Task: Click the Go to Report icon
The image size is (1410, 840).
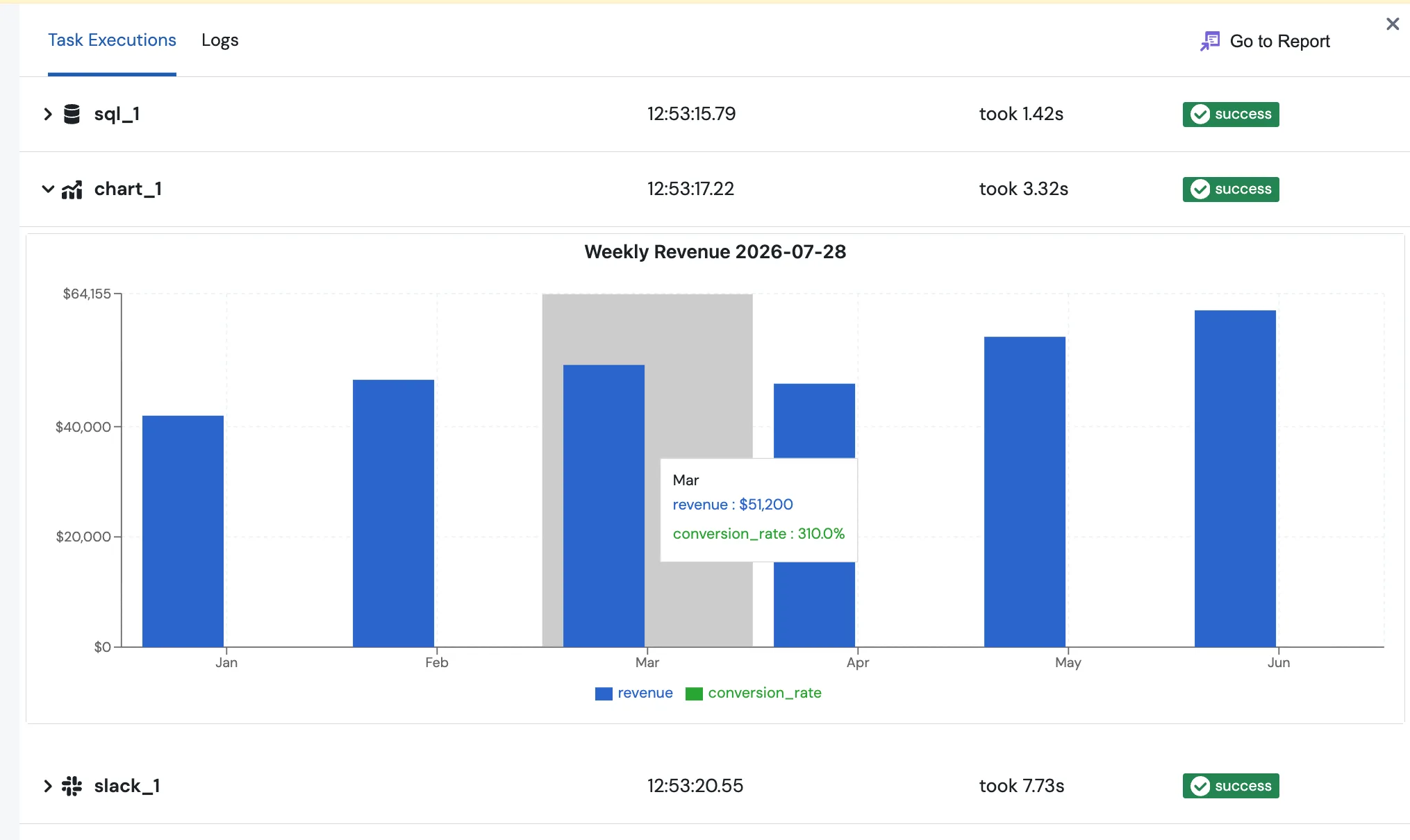Action: coord(1210,41)
